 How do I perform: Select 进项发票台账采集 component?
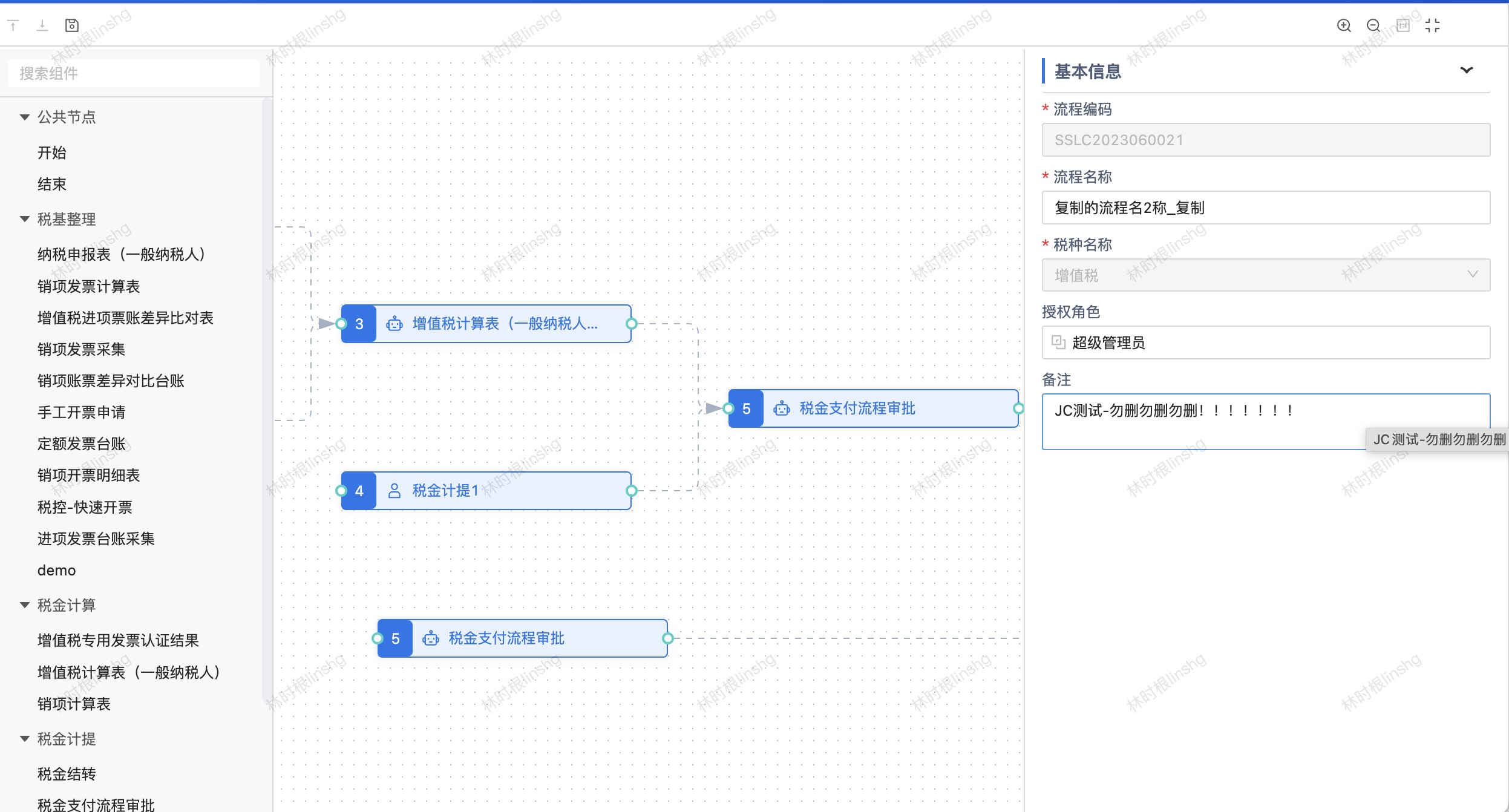coord(96,539)
